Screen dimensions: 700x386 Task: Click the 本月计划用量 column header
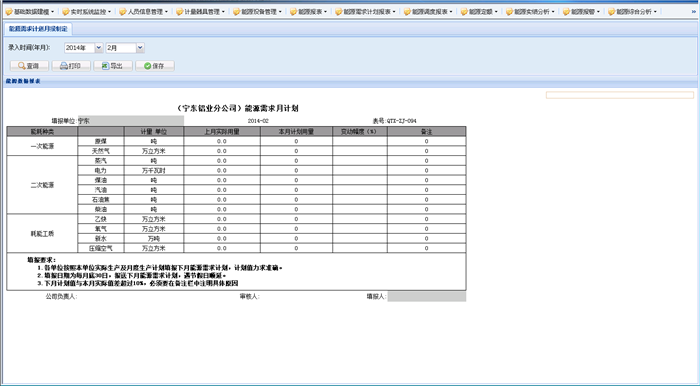[x=296, y=132]
